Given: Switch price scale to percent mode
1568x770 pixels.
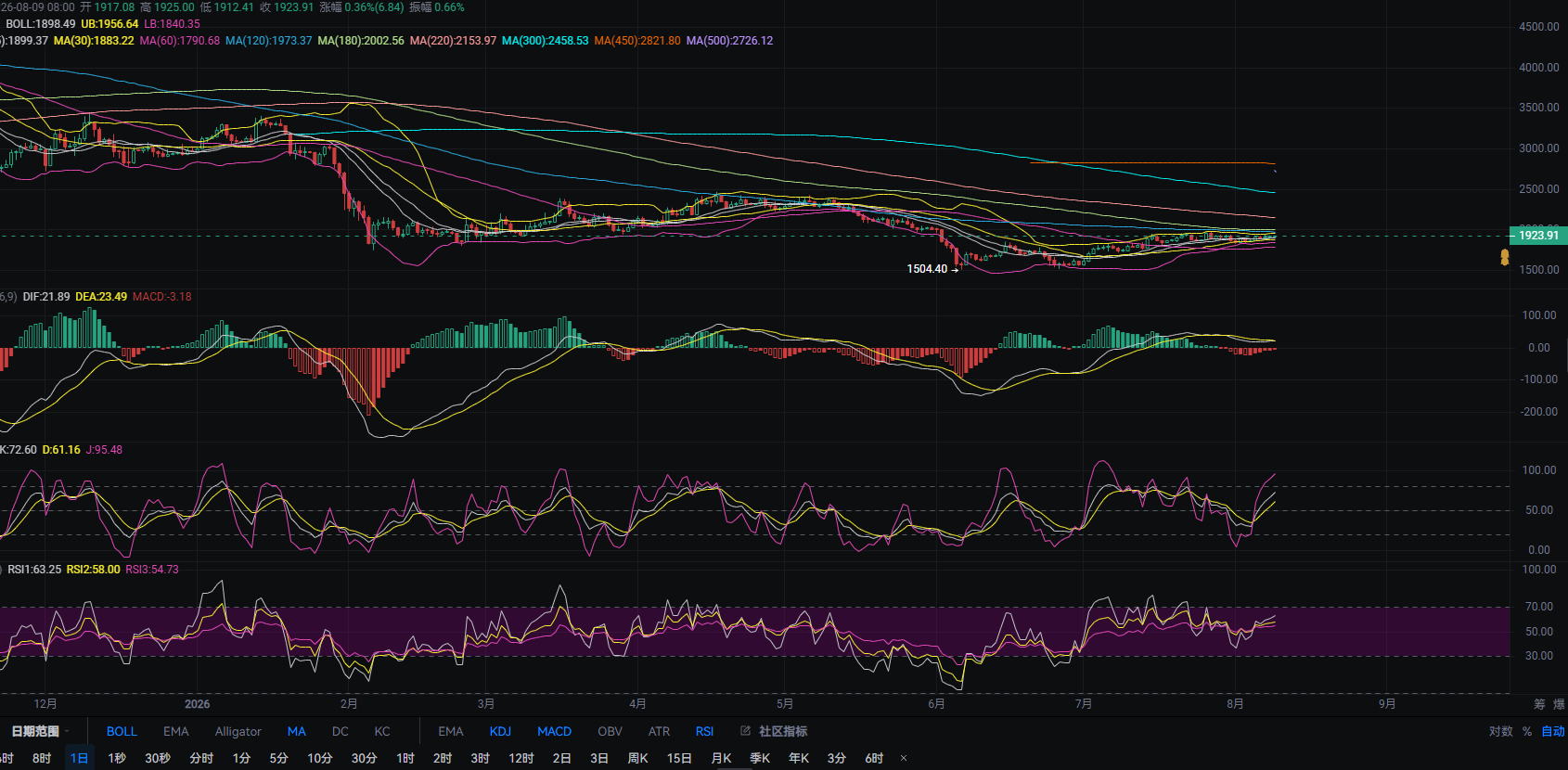Looking at the screenshot, I should pos(1527,731).
